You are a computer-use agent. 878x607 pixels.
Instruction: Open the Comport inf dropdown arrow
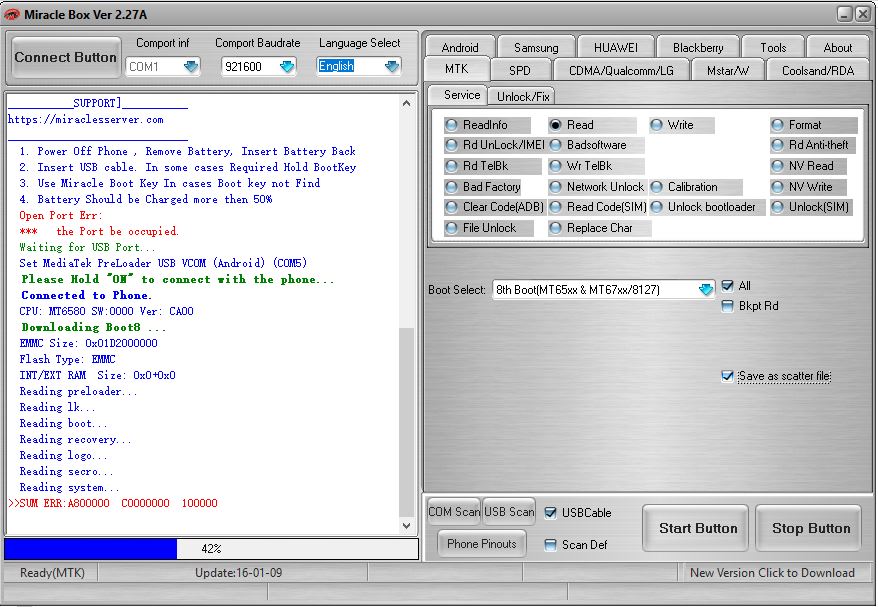[x=192, y=67]
